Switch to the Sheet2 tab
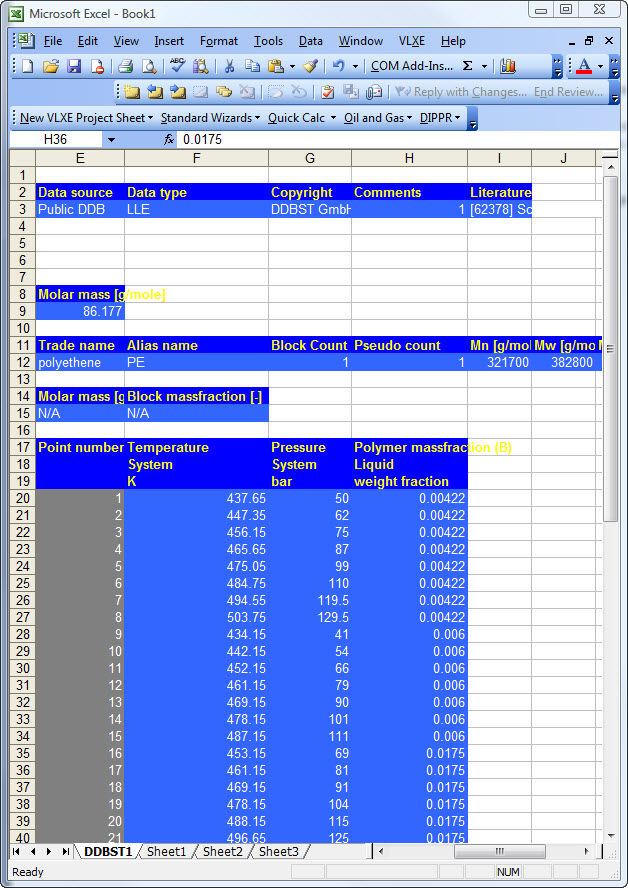Image resolution: width=628 pixels, height=888 pixels. [222, 852]
